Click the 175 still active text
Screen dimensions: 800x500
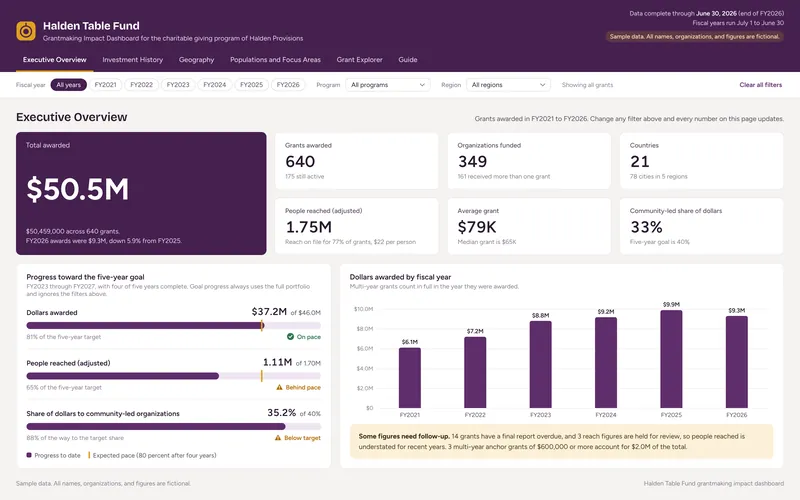[x=305, y=177]
